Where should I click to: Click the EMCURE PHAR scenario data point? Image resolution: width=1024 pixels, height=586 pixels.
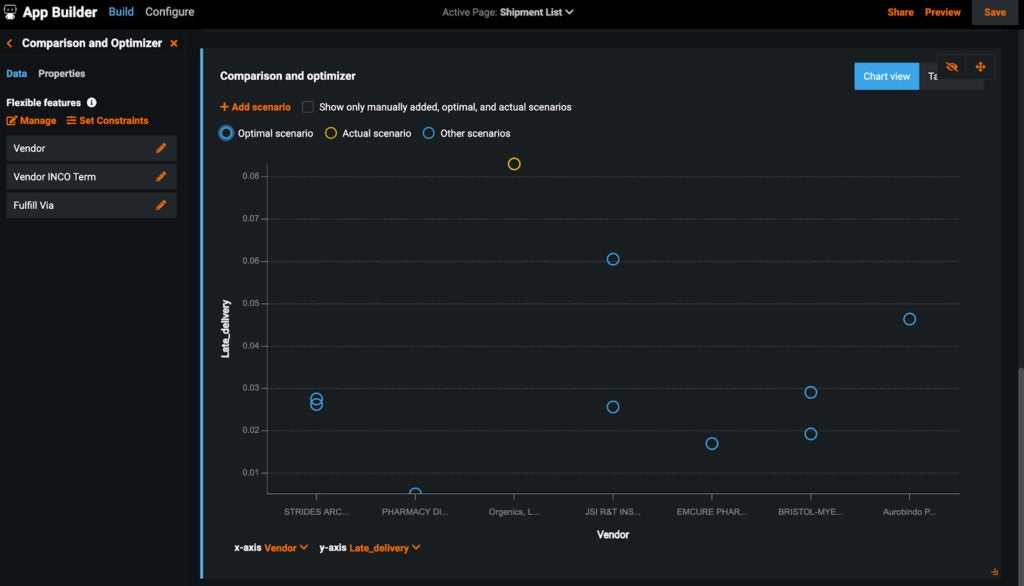tap(712, 444)
